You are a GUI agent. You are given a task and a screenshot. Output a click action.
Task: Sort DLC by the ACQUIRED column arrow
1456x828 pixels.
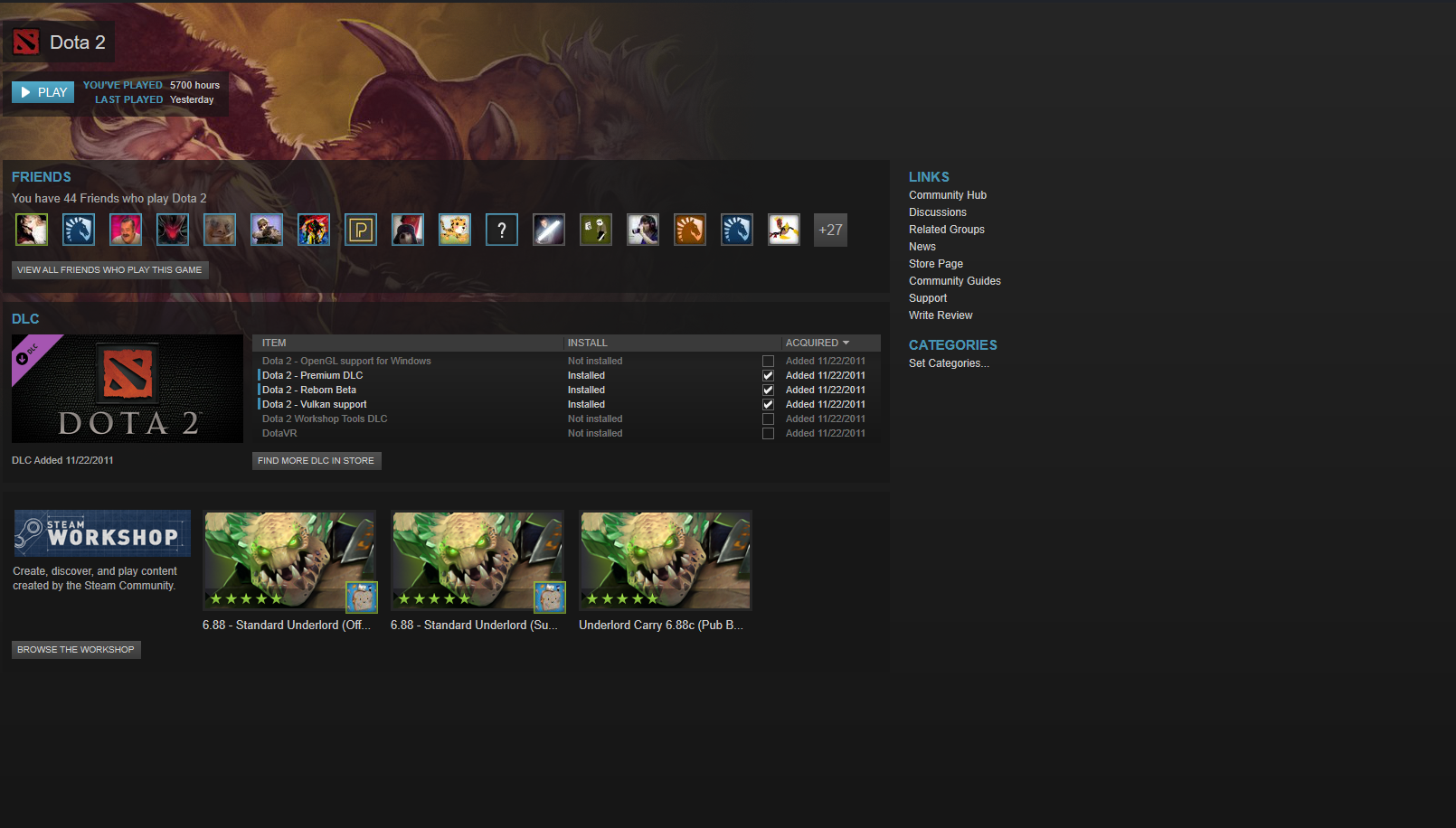[846, 343]
